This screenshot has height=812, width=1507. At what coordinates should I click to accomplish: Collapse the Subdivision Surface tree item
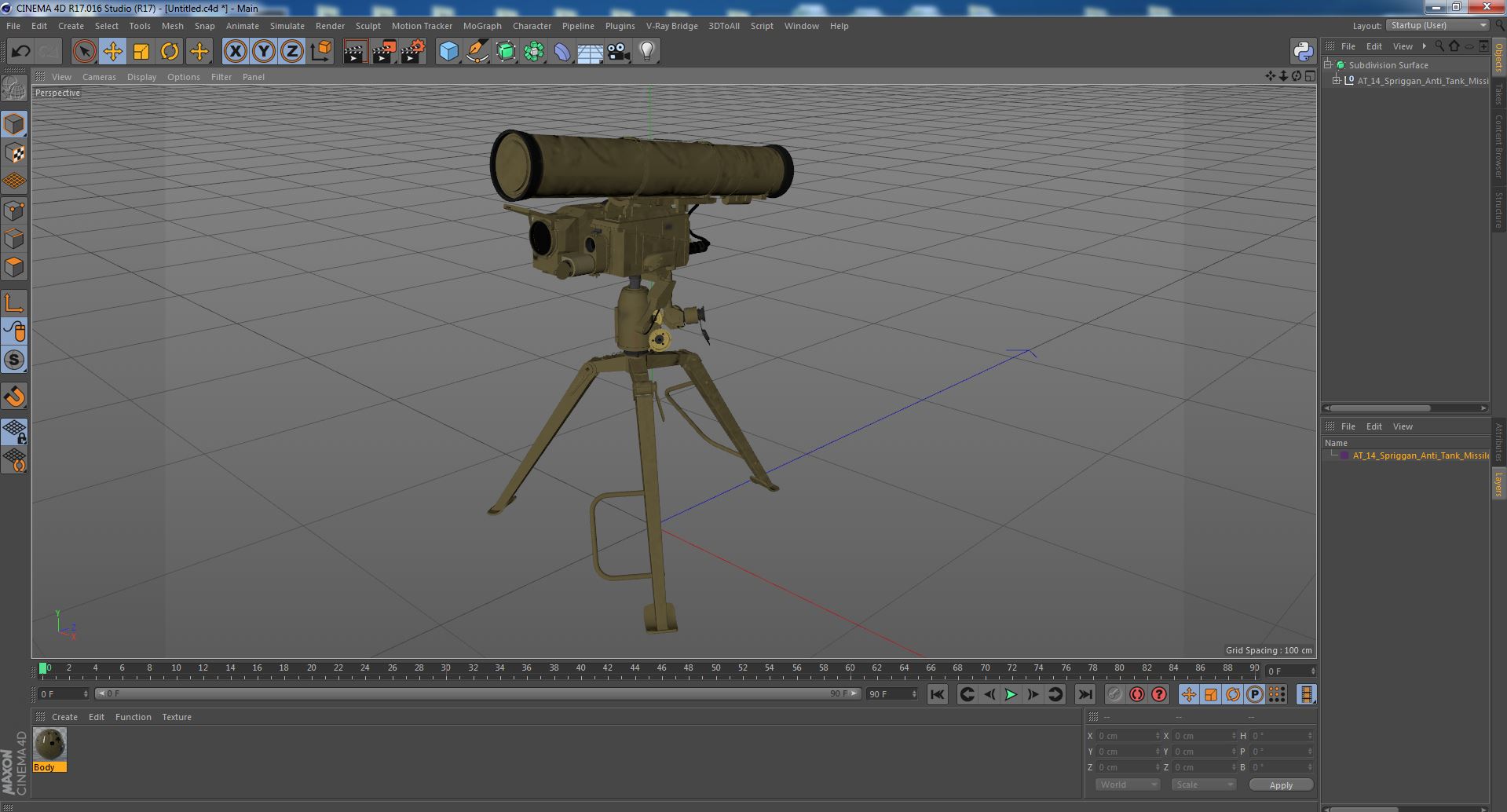[1328, 65]
